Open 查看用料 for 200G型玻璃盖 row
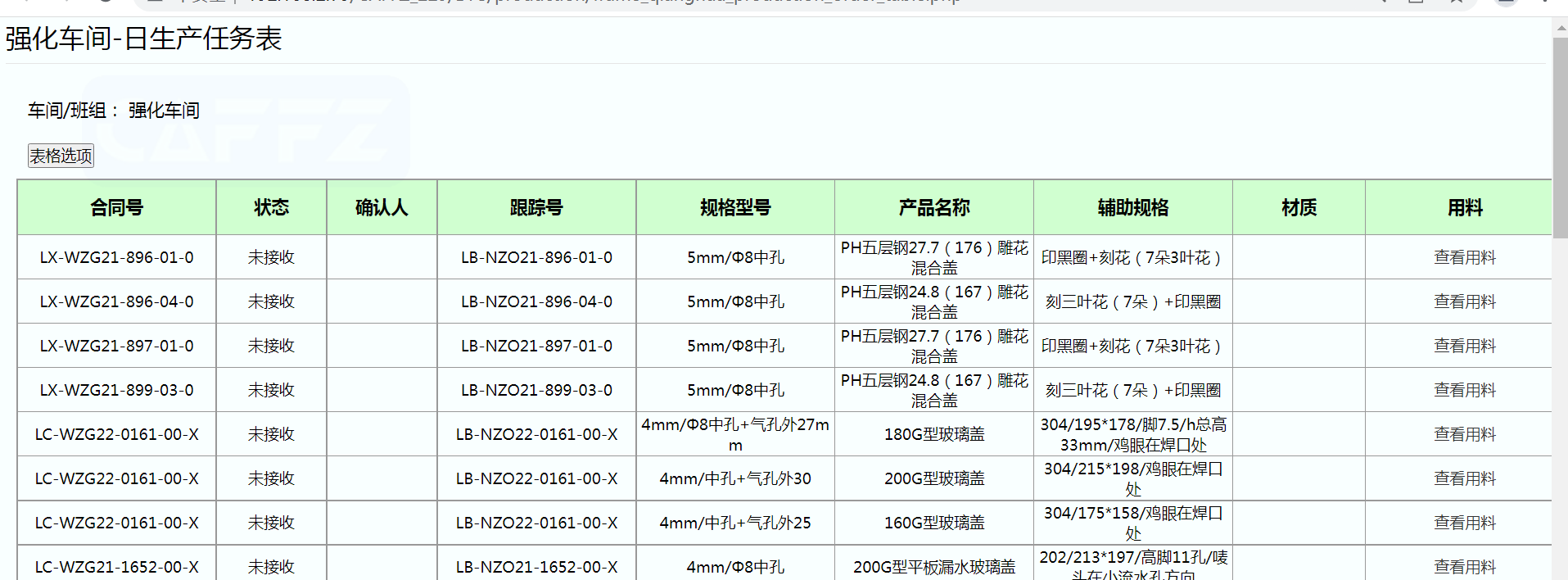This screenshot has height=580, width=1568. pos(1464,478)
